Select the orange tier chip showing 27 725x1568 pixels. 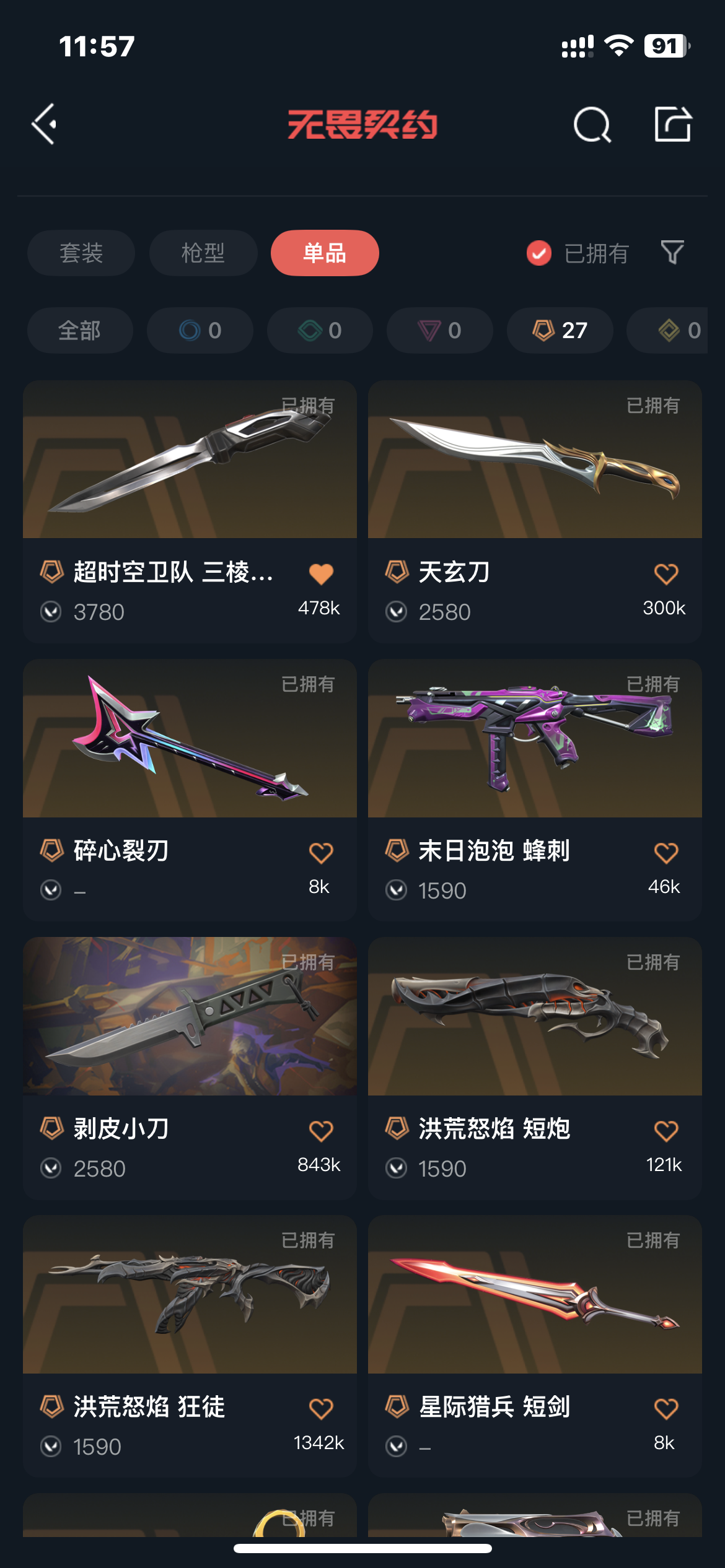[560, 331]
